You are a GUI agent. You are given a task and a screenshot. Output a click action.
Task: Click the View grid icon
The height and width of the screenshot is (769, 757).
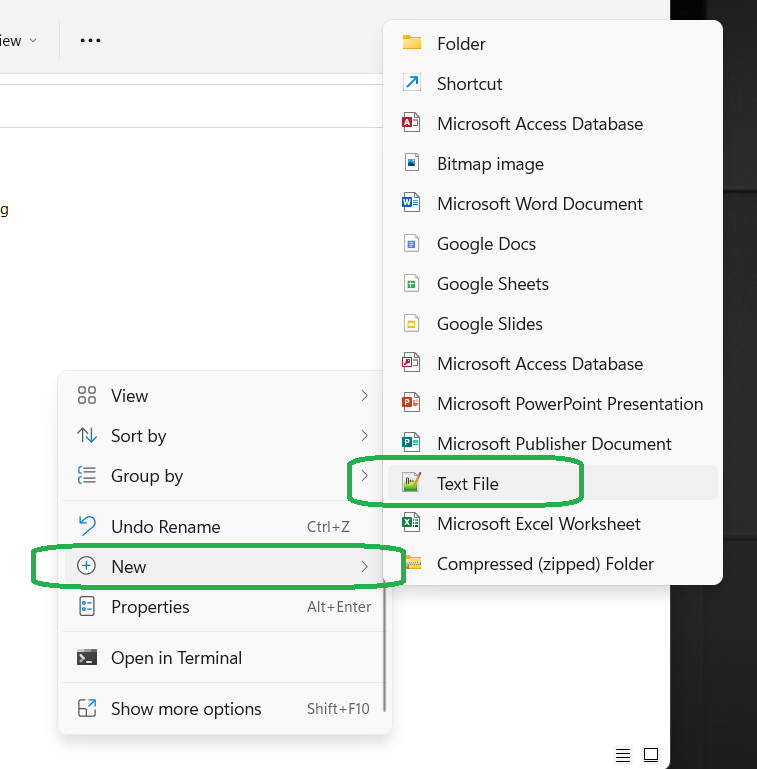87,395
